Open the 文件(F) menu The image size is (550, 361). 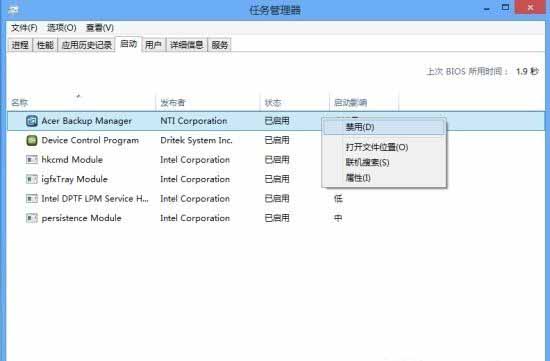(24, 28)
